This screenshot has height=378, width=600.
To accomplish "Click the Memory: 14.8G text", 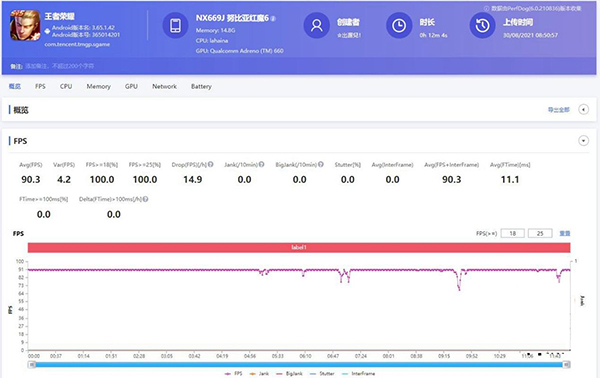I will 215,30.
